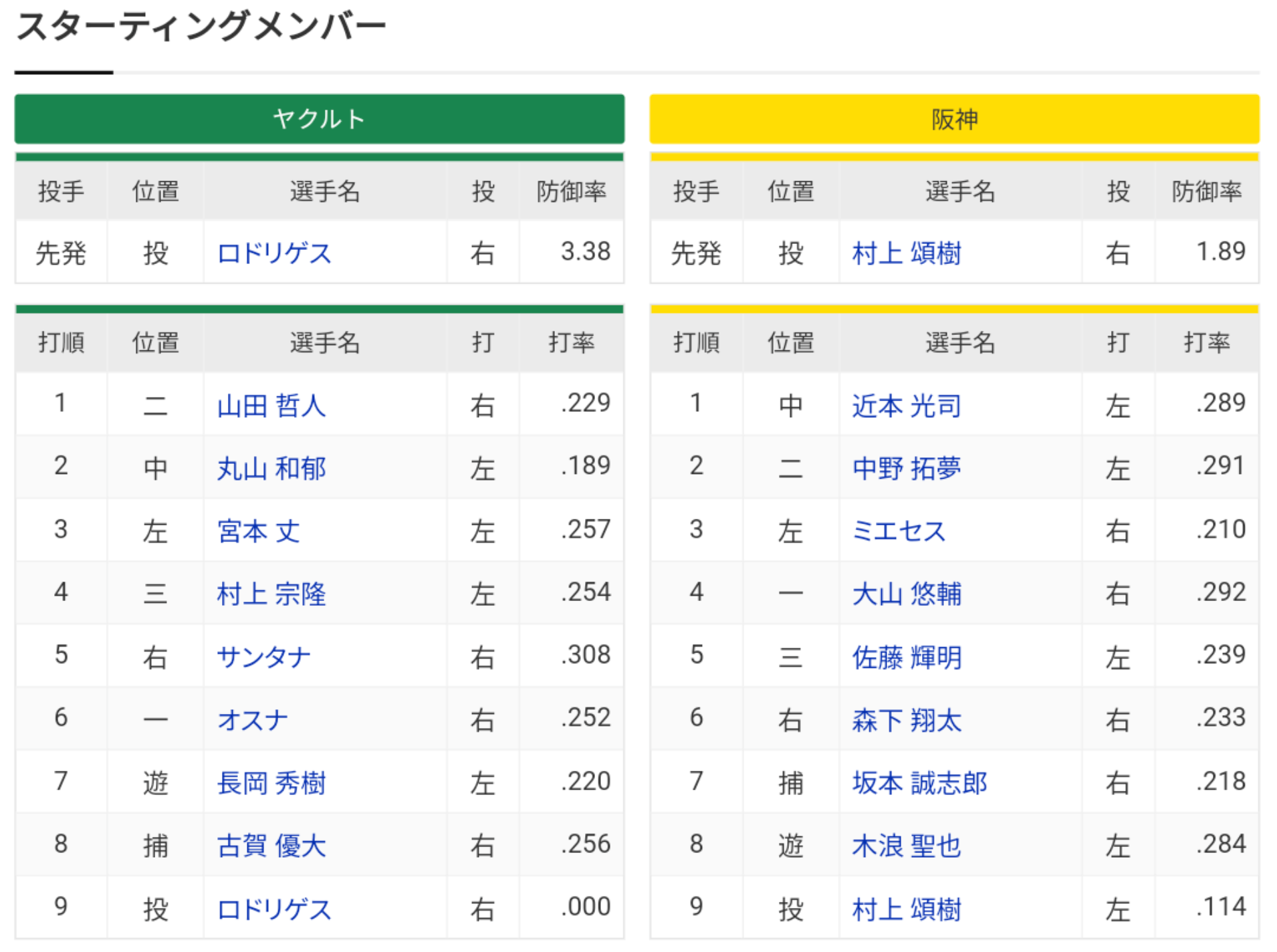Open 古賀 優大 player page
Image resolution: width=1277 pixels, height=952 pixels.
tap(271, 845)
